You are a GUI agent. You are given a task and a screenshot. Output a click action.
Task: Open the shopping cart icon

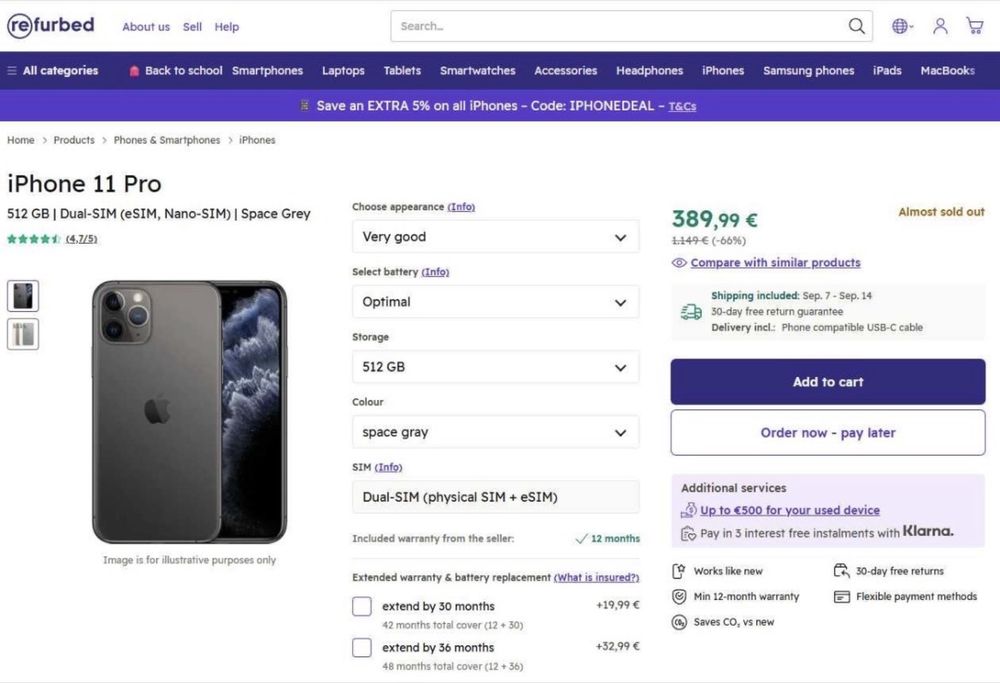pyautogui.click(x=974, y=26)
